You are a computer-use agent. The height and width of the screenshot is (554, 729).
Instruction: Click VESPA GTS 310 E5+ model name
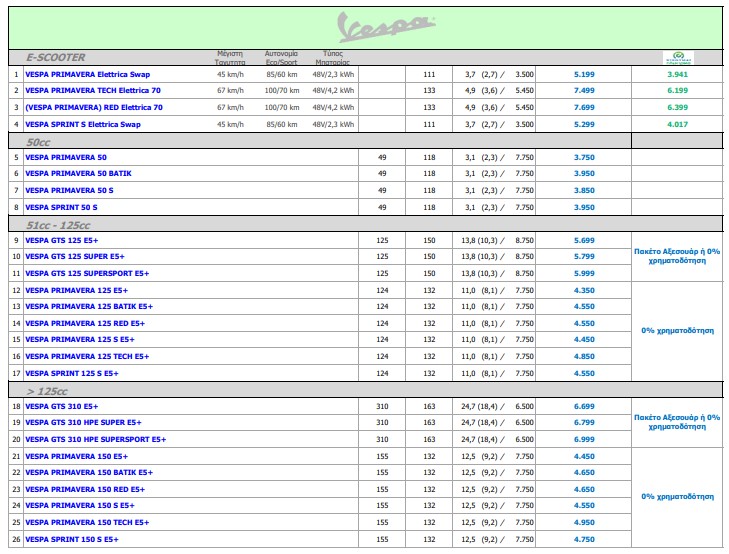pyautogui.click(x=62, y=407)
